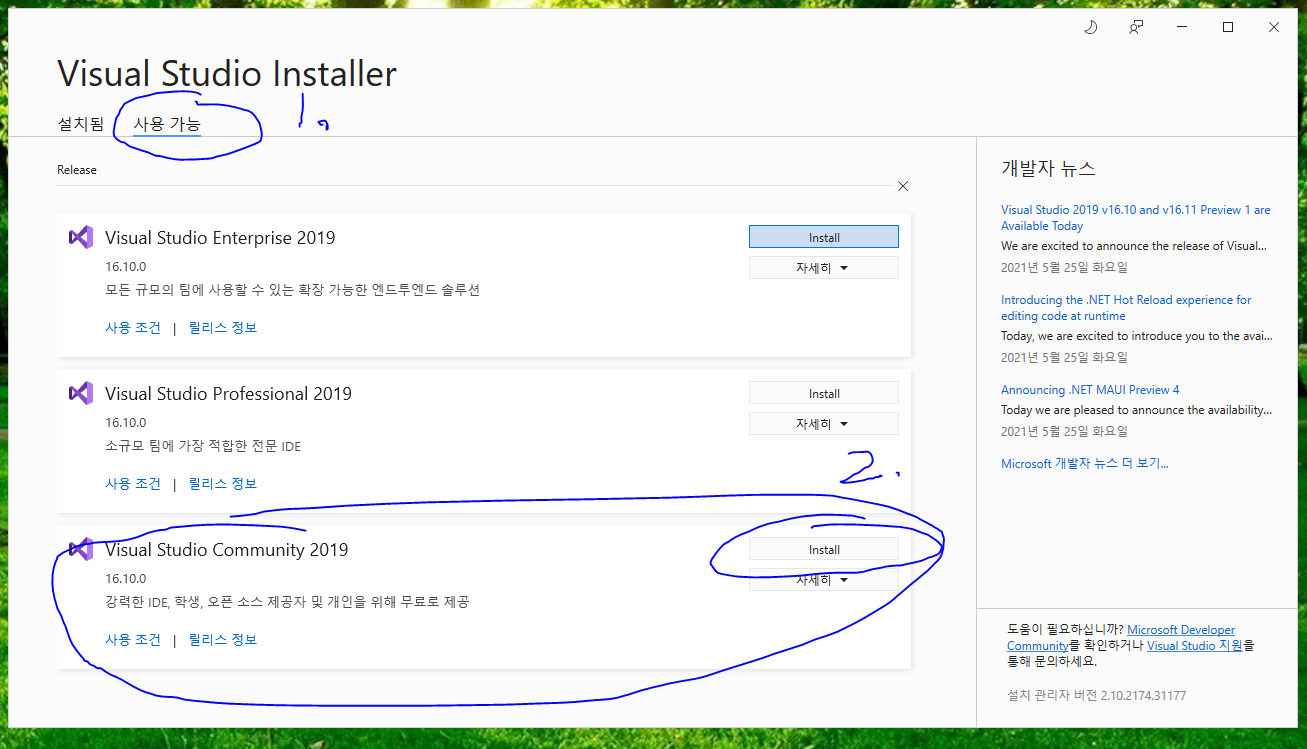Click the 개발자 뉴스 heading
This screenshot has width=1307, height=749.
coord(1048,169)
